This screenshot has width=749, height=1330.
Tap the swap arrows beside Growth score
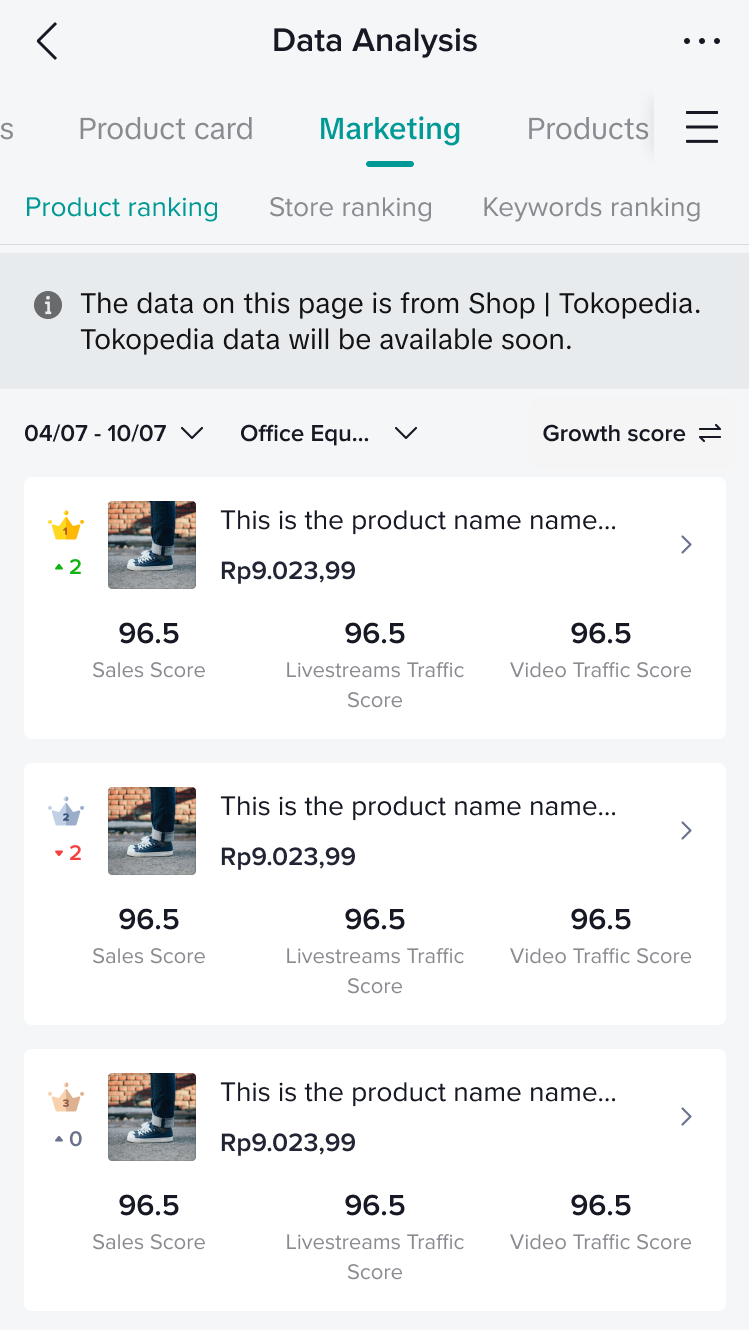[x=710, y=434]
